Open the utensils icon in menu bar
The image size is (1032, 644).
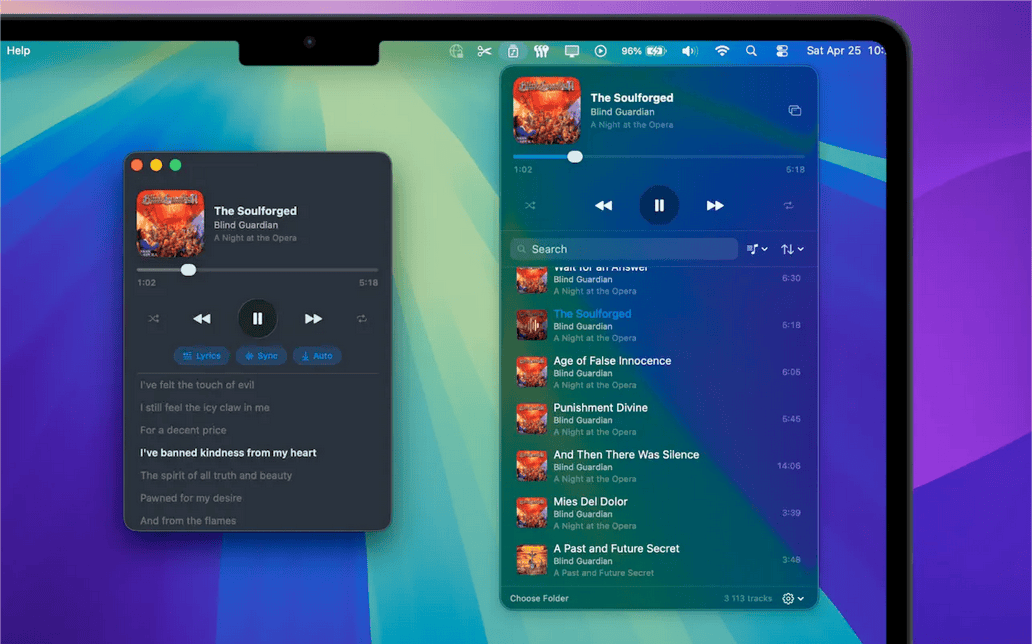[541, 51]
